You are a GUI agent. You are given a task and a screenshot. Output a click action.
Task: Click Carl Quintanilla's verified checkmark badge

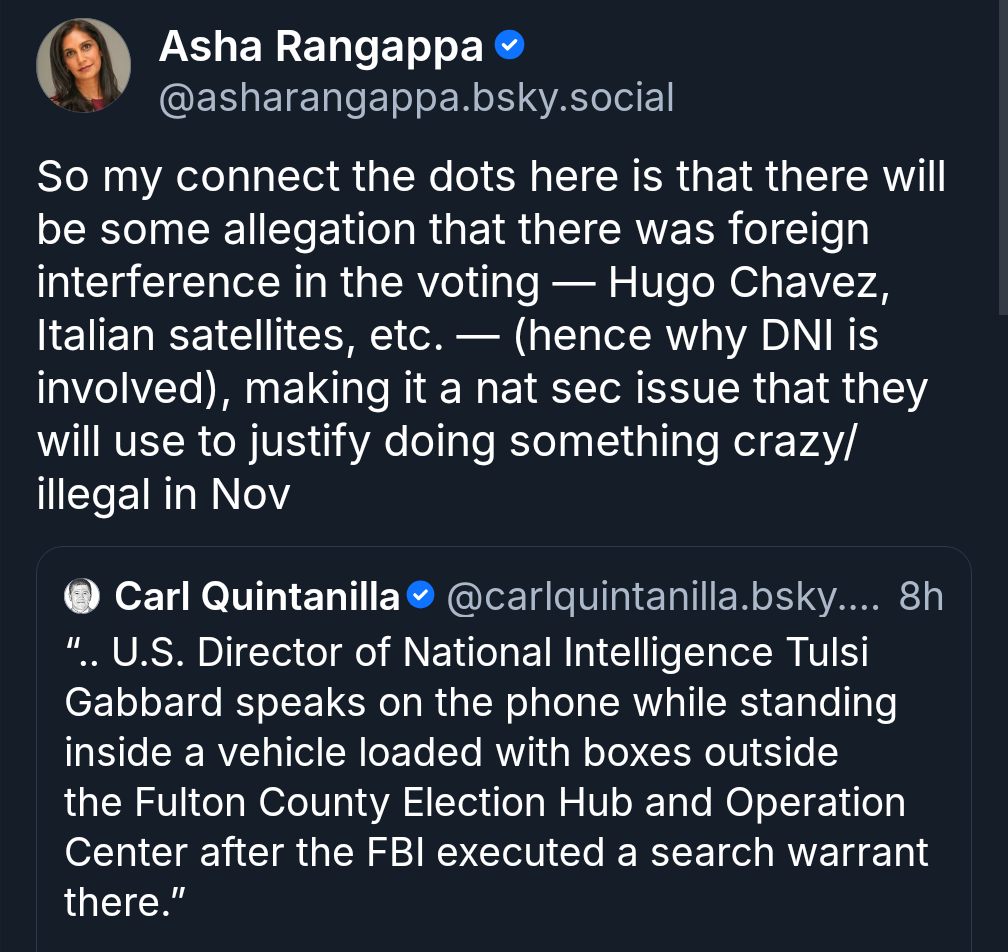[x=422, y=597]
